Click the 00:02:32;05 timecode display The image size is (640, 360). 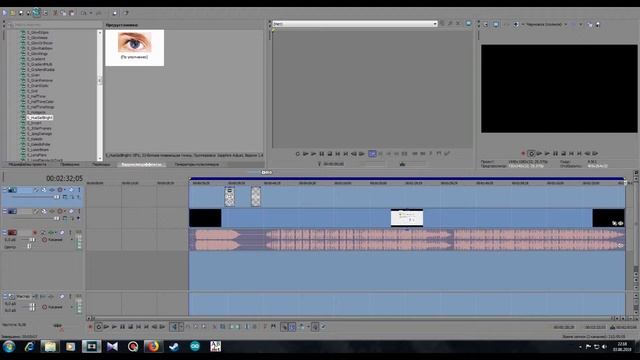coord(64,178)
